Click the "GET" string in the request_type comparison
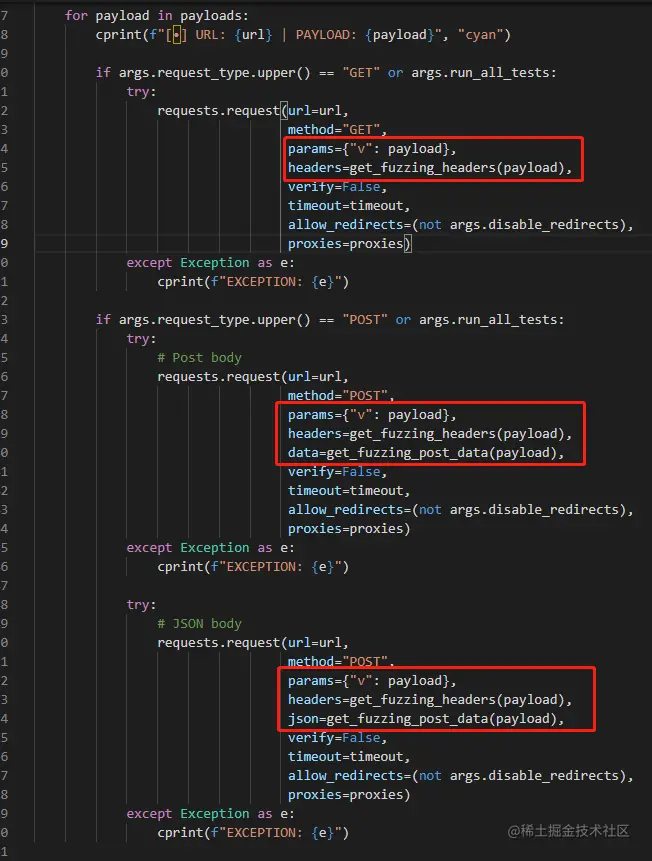This screenshot has width=652, height=861. pos(361,72)
